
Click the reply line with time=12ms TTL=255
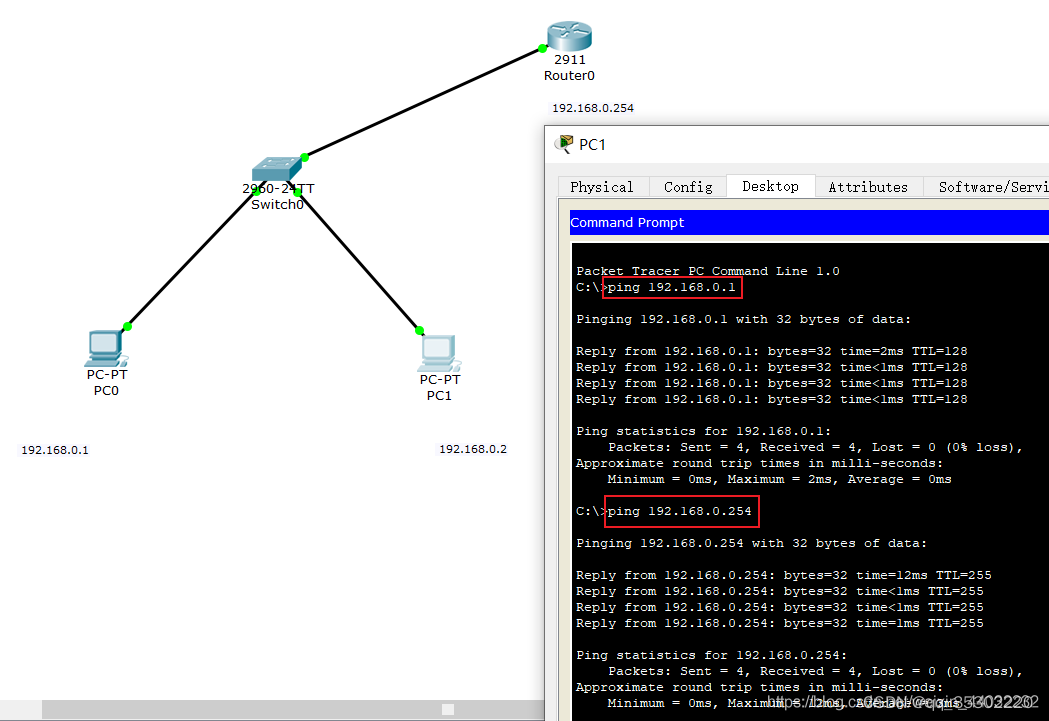click(x=783, y=575)
